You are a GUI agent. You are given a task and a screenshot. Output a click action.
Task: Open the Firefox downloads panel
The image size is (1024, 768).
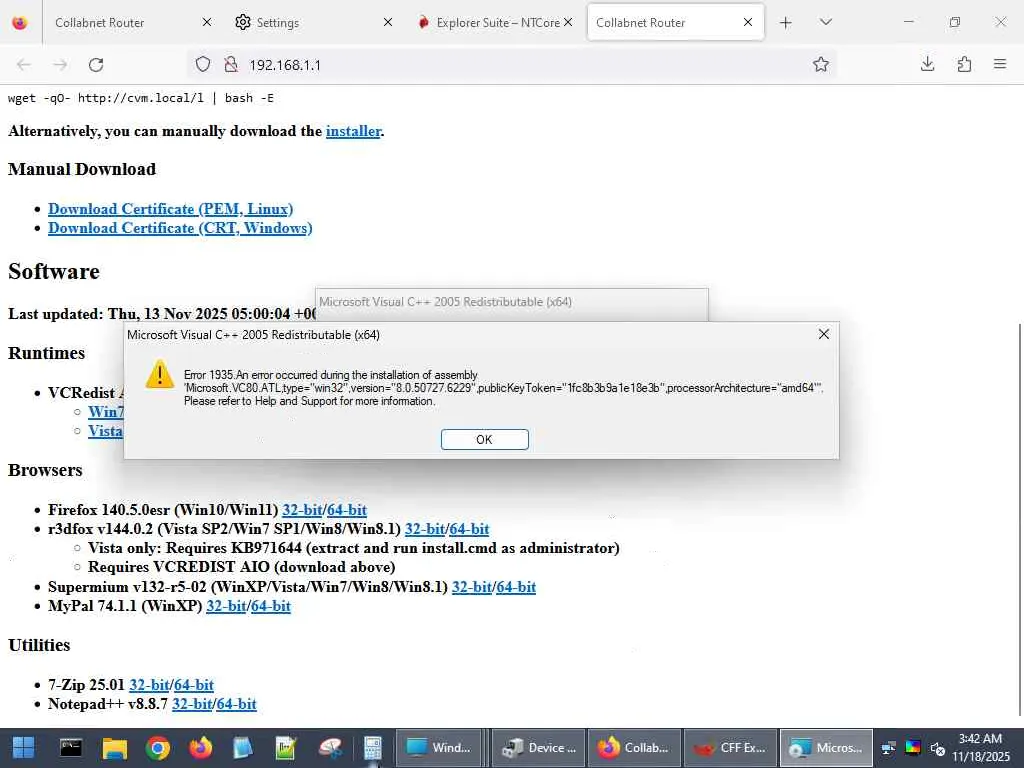pos(927,64)
